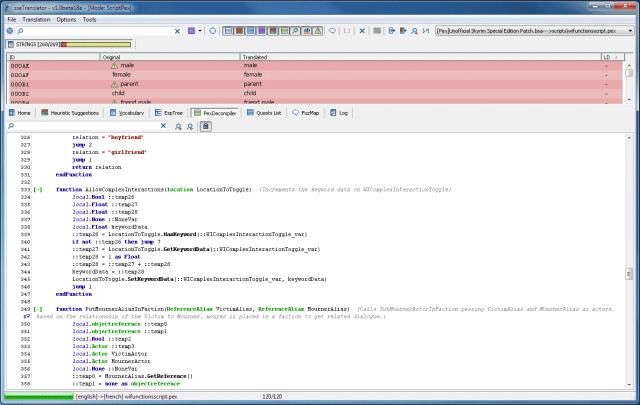Image resolution: width=640 pixels, height=405 pixels.
Task: Toggle the 'ab' text filter button
Action: [x=307, y=31]
